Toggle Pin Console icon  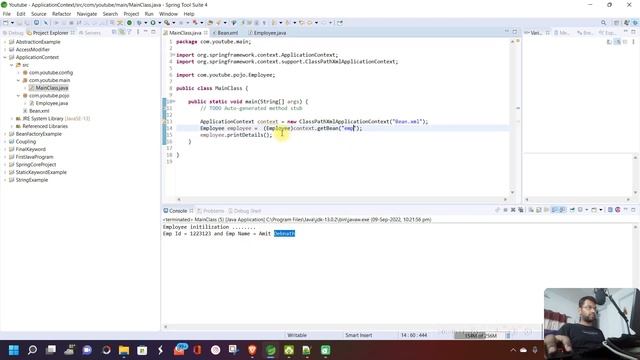coord(572,210)
